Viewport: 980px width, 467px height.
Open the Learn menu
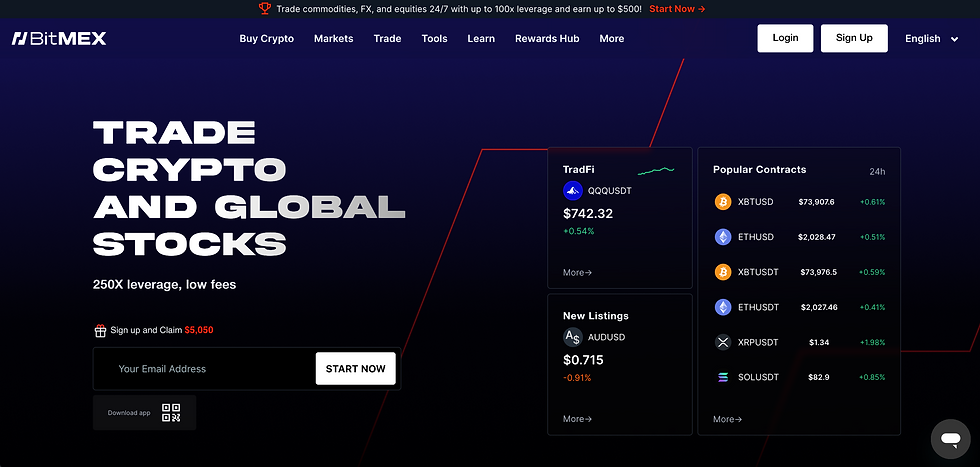481,39
